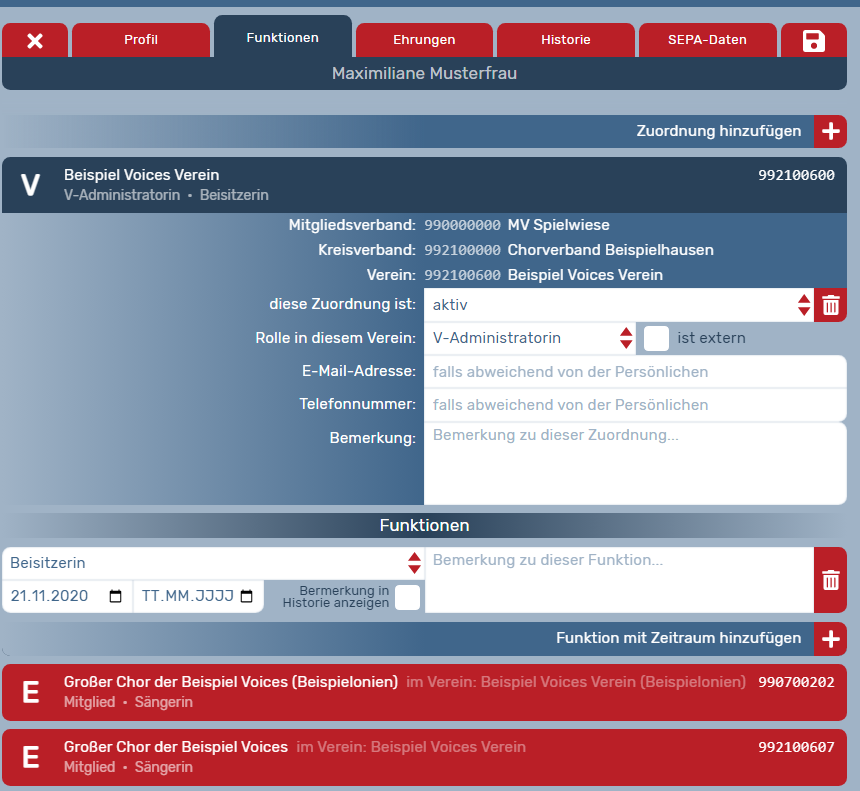
Task: Click the X close icon button
Action: pos(35,41)
